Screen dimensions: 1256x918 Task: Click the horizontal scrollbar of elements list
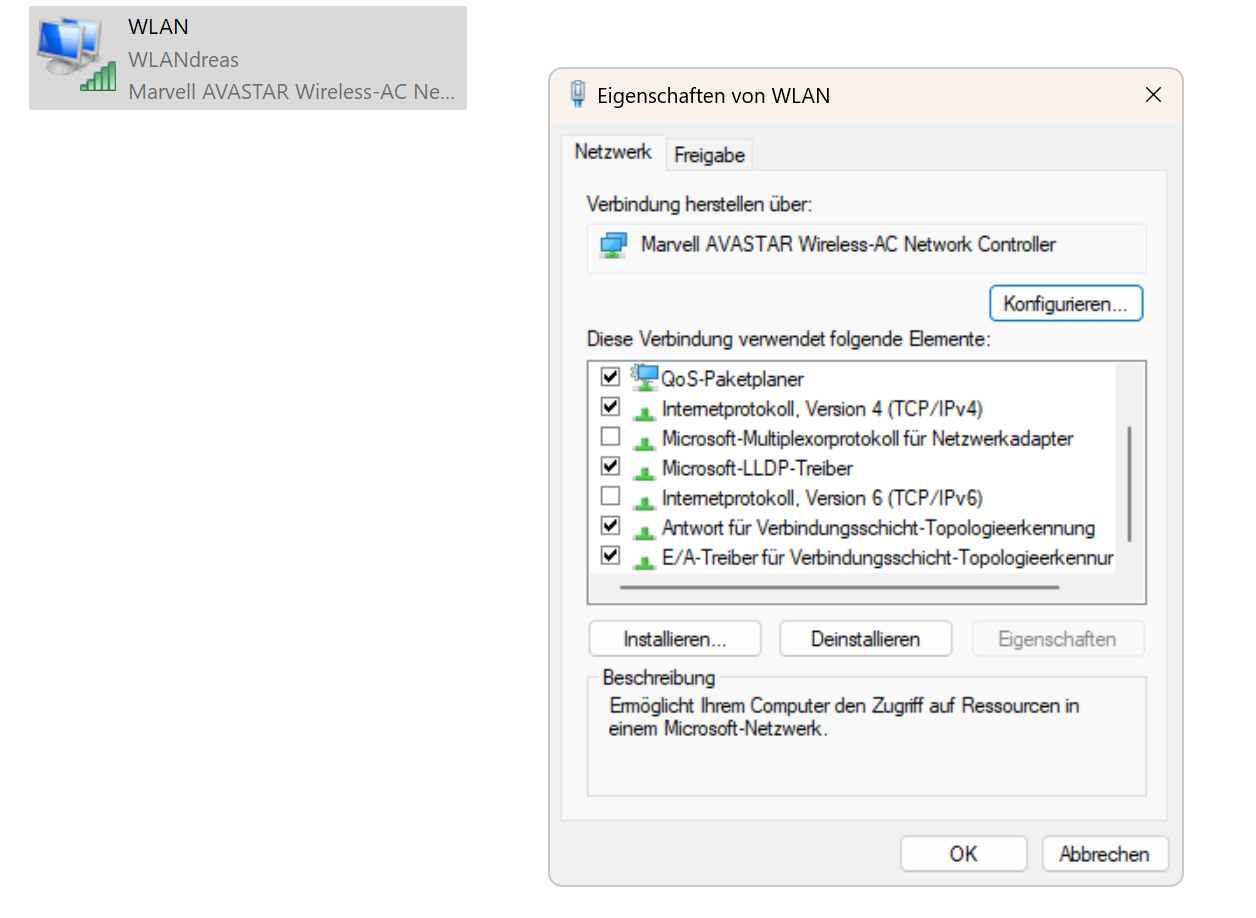point(839,587)
